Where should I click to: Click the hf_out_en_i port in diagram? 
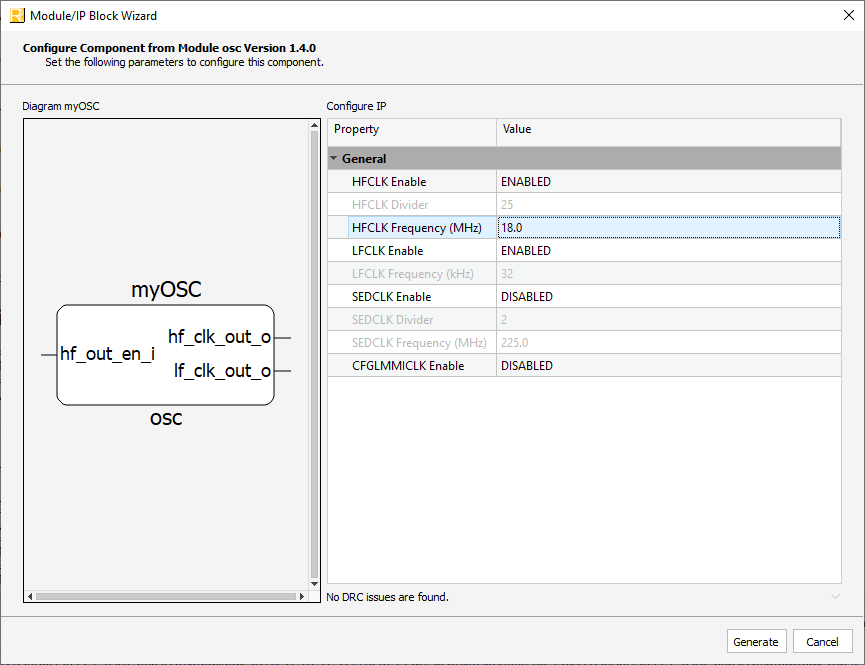tap(107, 354)
